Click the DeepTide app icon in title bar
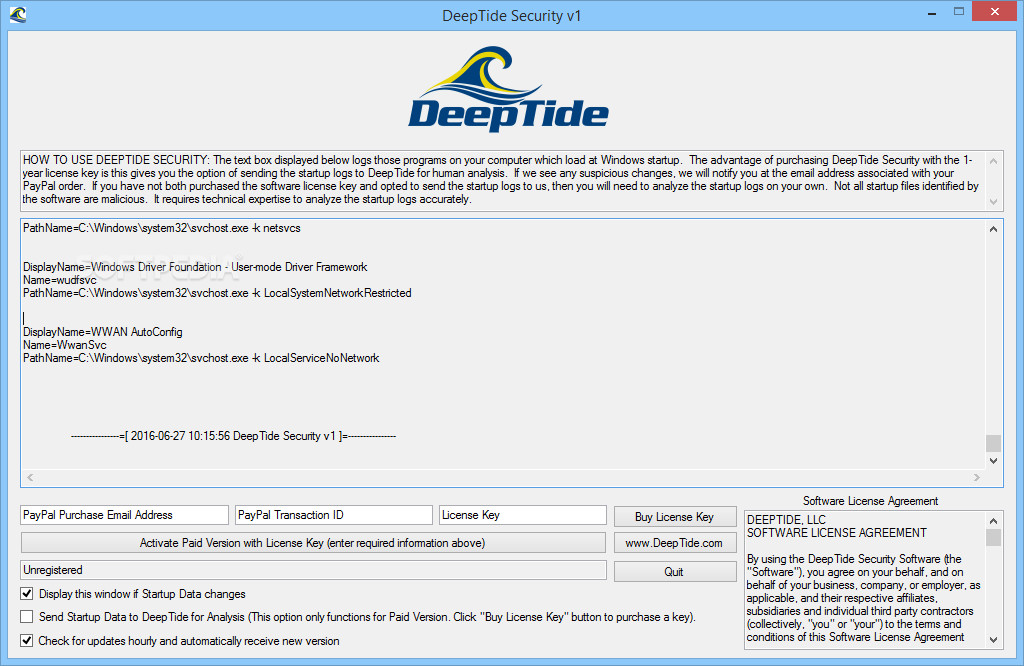 pos(18,14)
